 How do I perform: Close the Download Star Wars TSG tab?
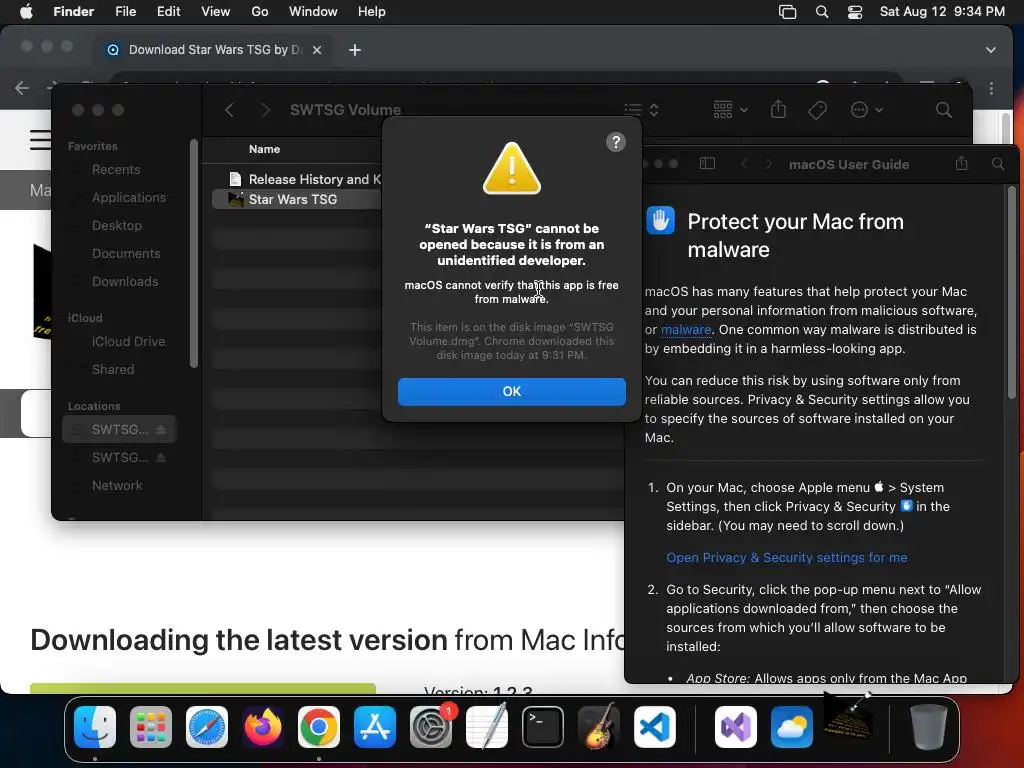pos(317,50)
